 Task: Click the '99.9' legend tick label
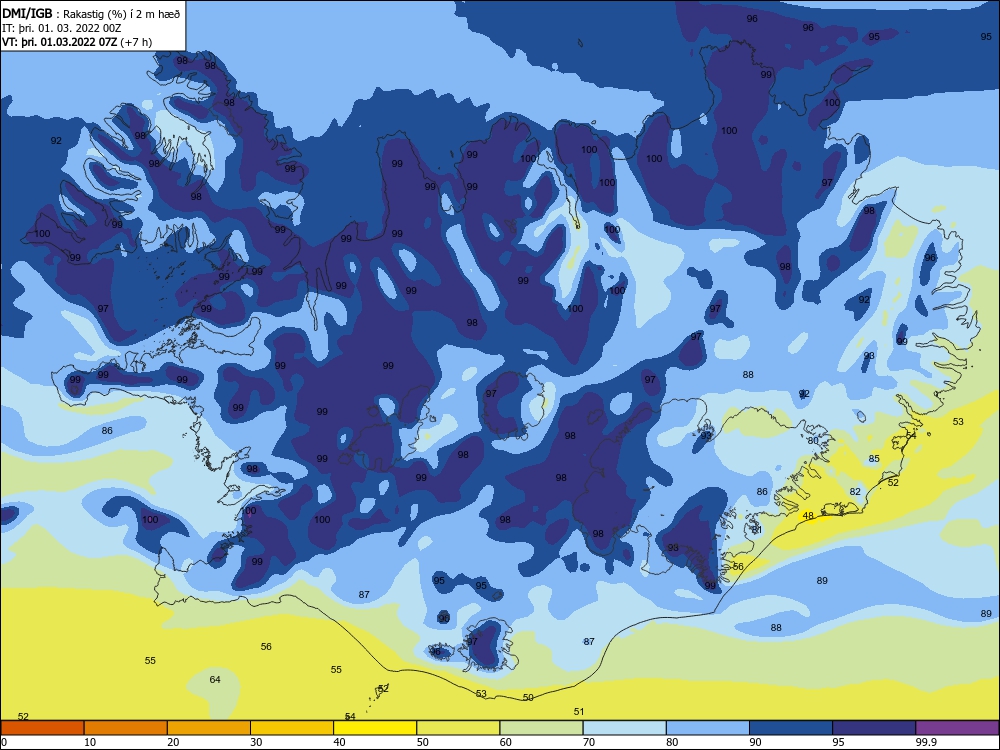click(926, 742)
